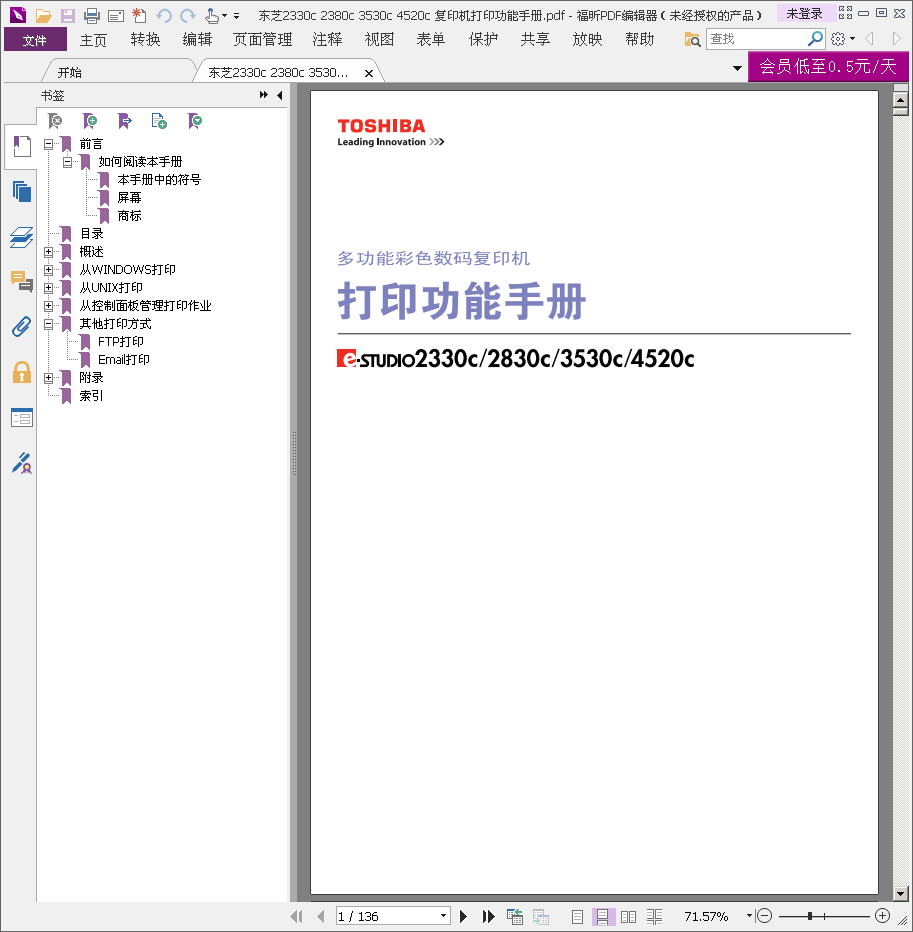Select the touch mode hand icon
Viewport: 913px width, 932px height.
click(212, 15)
